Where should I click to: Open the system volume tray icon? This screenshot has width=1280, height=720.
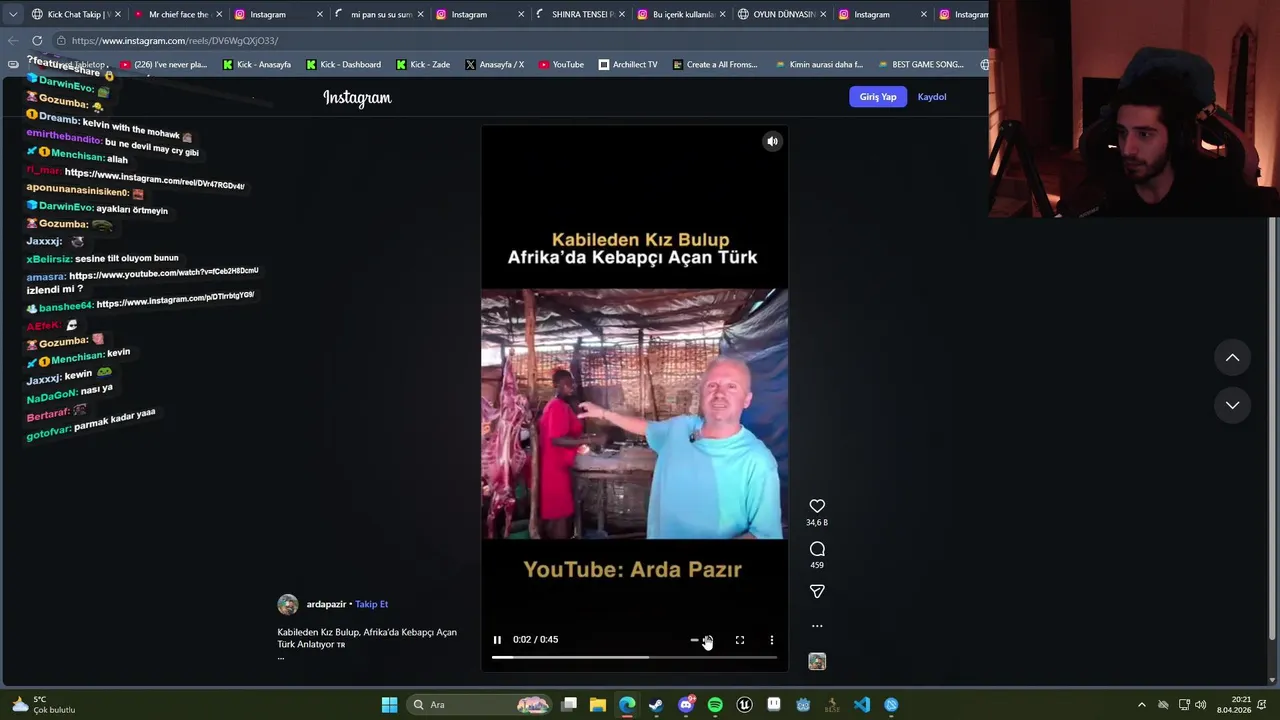coord(1200,705)
